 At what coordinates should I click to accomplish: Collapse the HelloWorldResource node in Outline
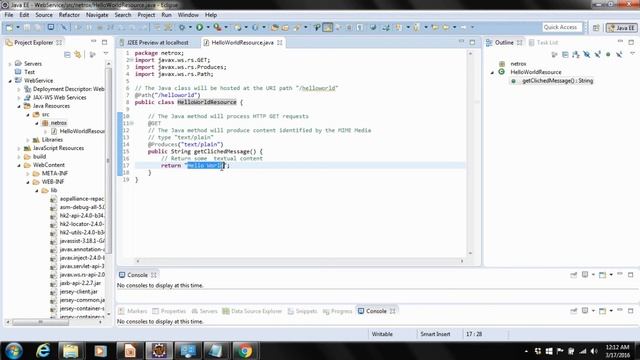pyautogui.click(x=492, y=72)
